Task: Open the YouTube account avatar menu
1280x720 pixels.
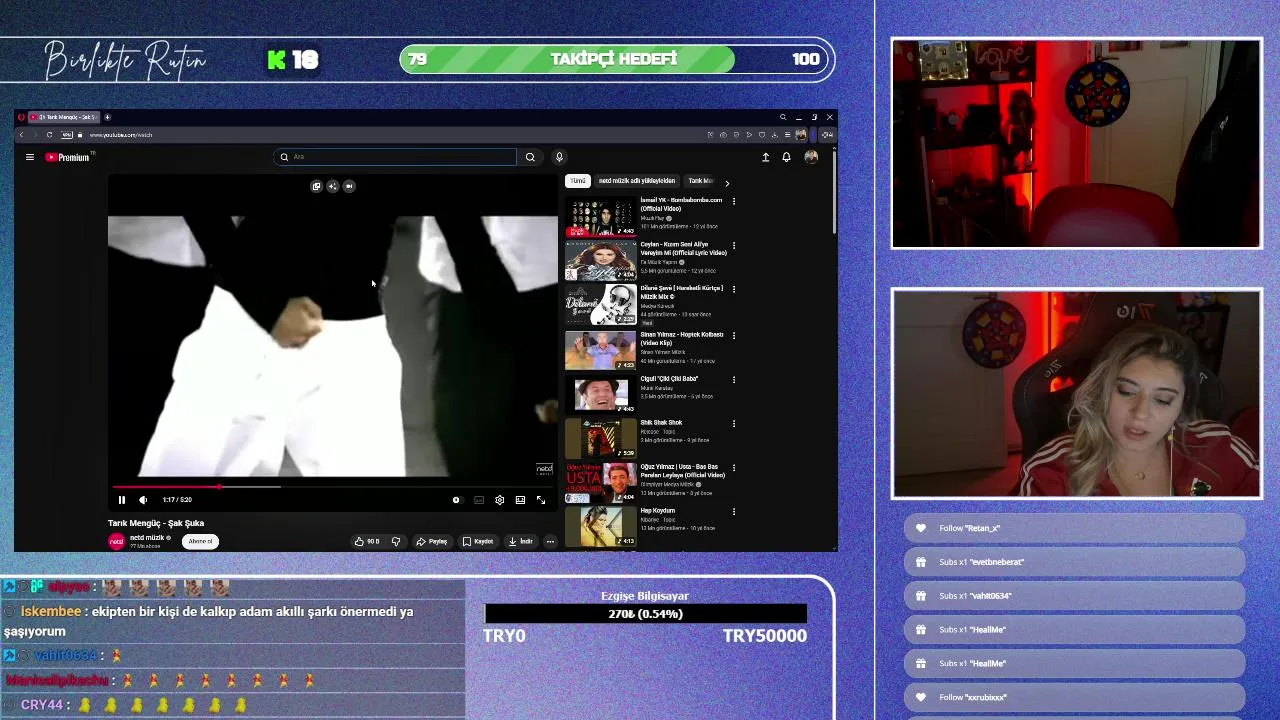Action: (811, 157)
